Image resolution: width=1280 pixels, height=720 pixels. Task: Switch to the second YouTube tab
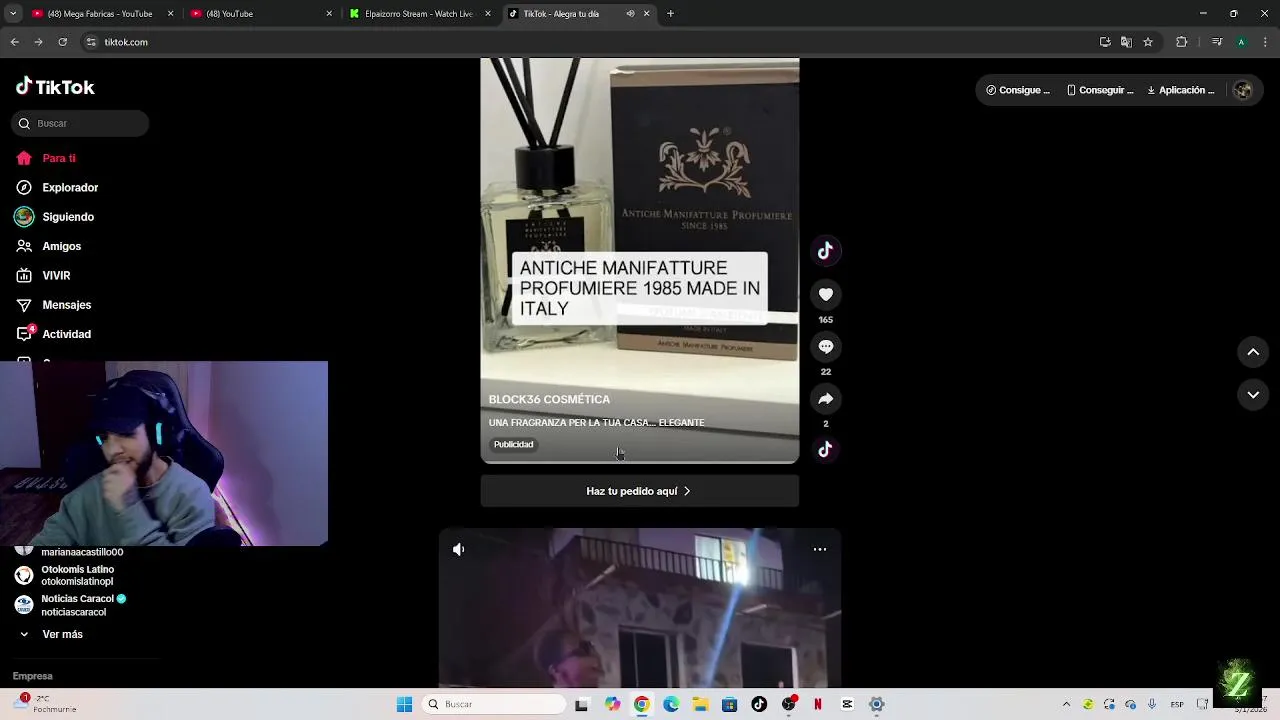[x=260, y=14]
